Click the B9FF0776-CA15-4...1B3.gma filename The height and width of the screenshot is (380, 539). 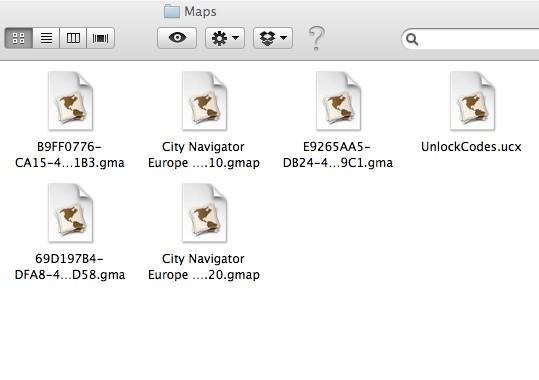70,155
